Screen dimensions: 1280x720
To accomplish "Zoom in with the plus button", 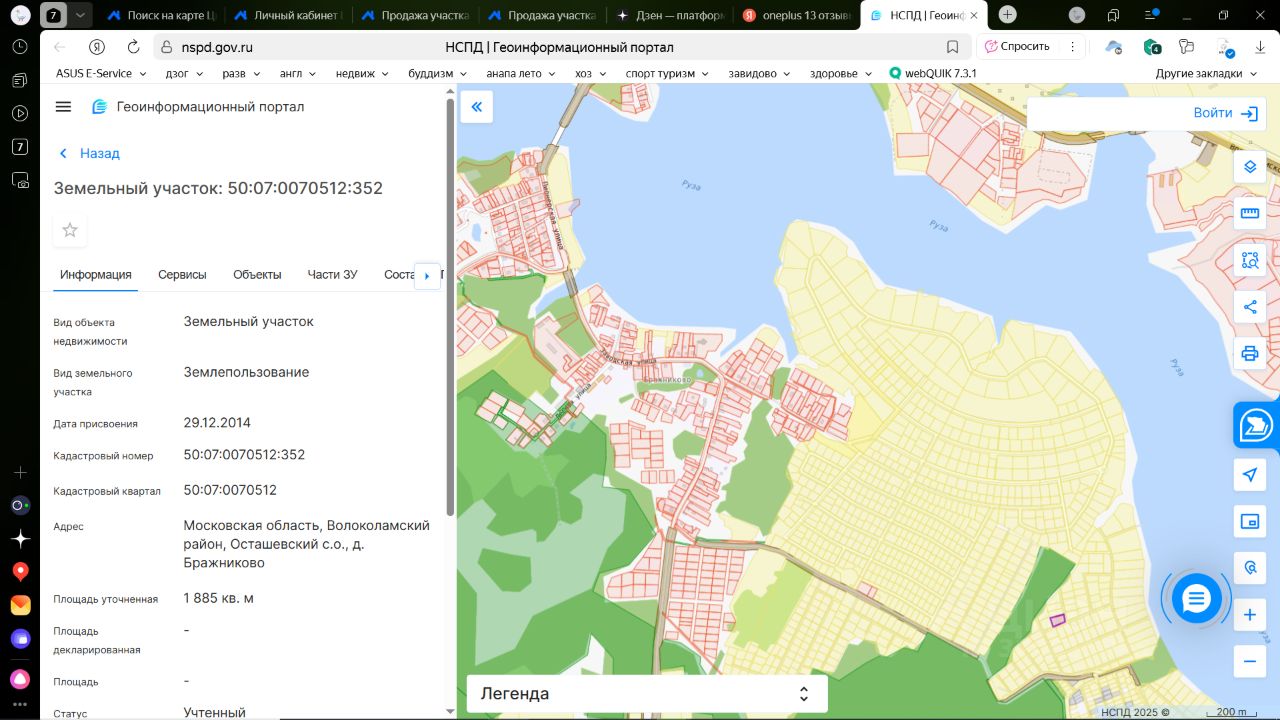I will pyautogui.click(x=1249, y=615).
